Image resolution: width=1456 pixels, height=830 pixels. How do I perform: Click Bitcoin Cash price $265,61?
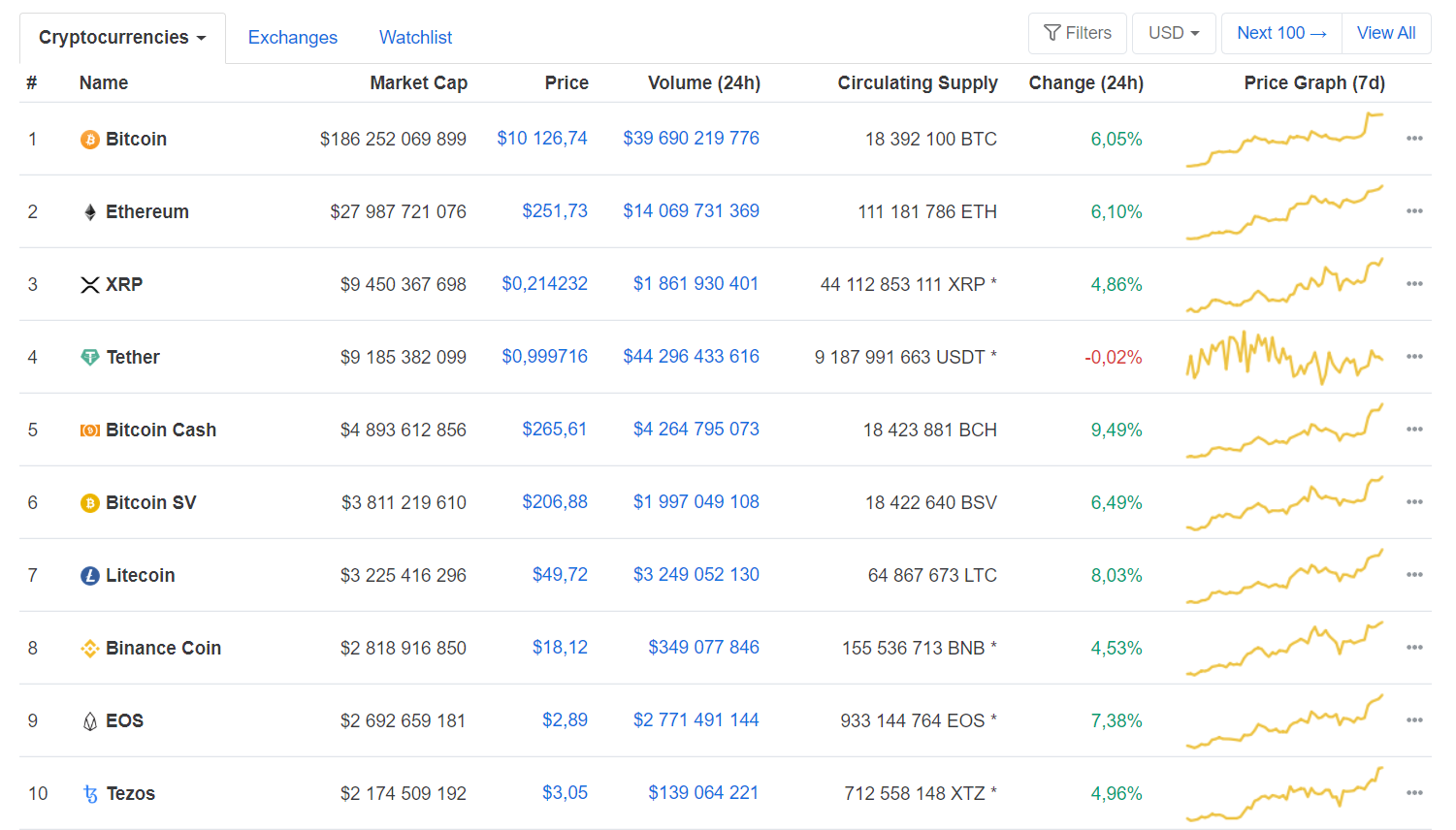pos(555,430)
